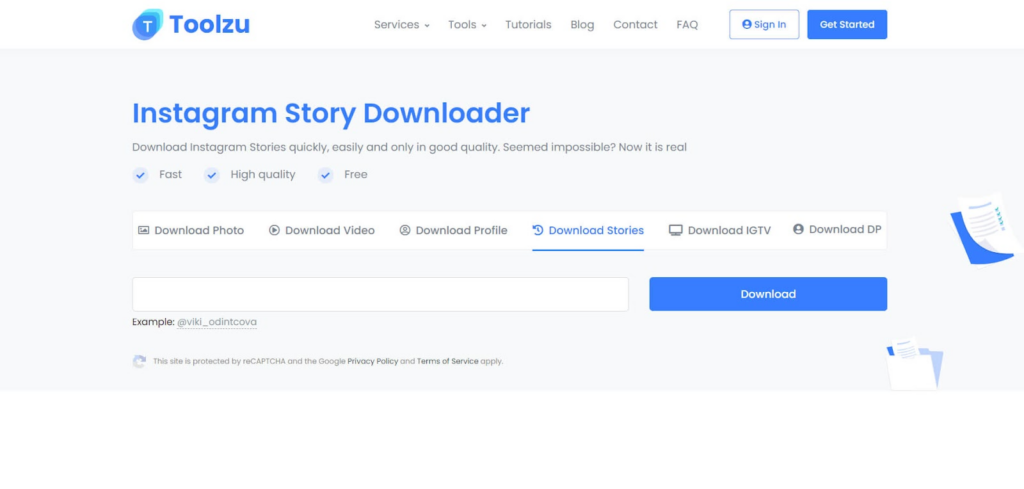Click the history icon beside Download Stories
Screen dimensions: 1024x489
(538, 230)
